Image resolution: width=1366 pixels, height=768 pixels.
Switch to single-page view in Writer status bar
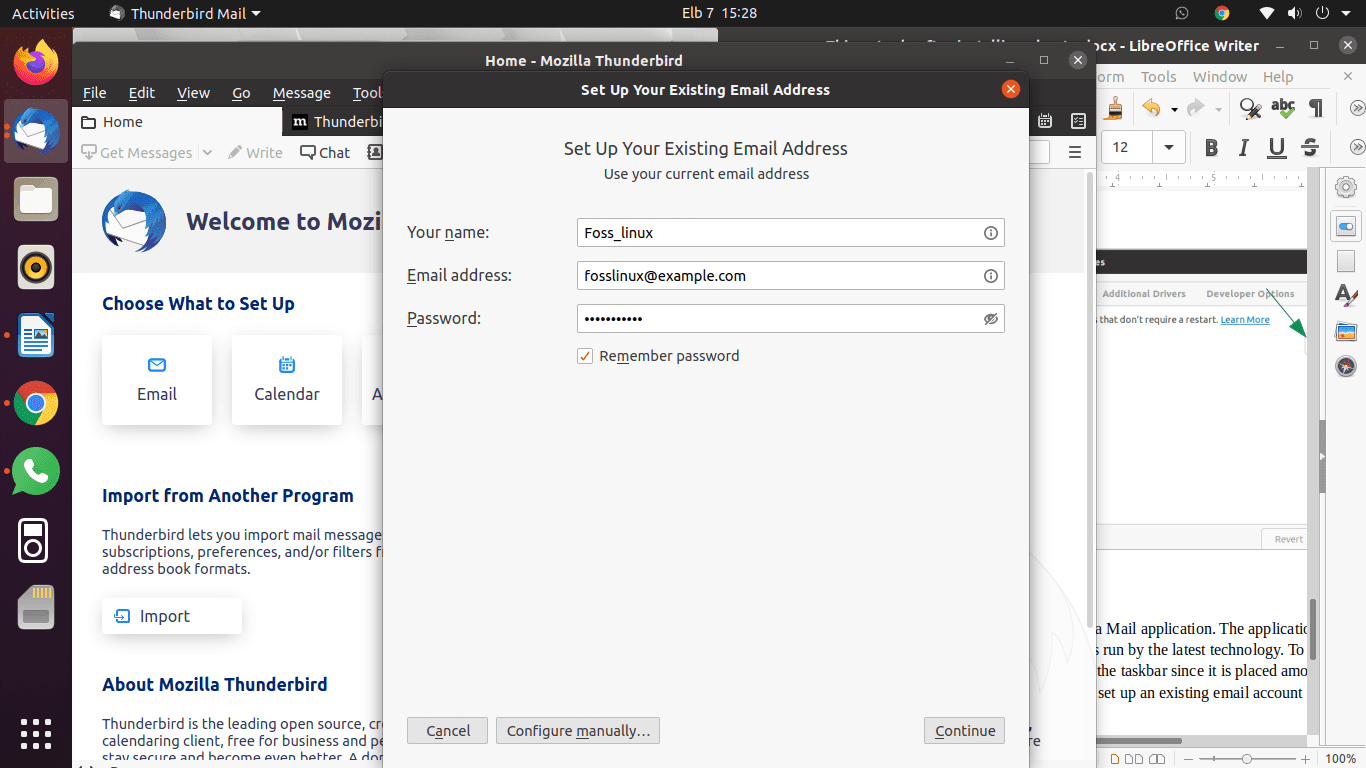coord(1117,759)
